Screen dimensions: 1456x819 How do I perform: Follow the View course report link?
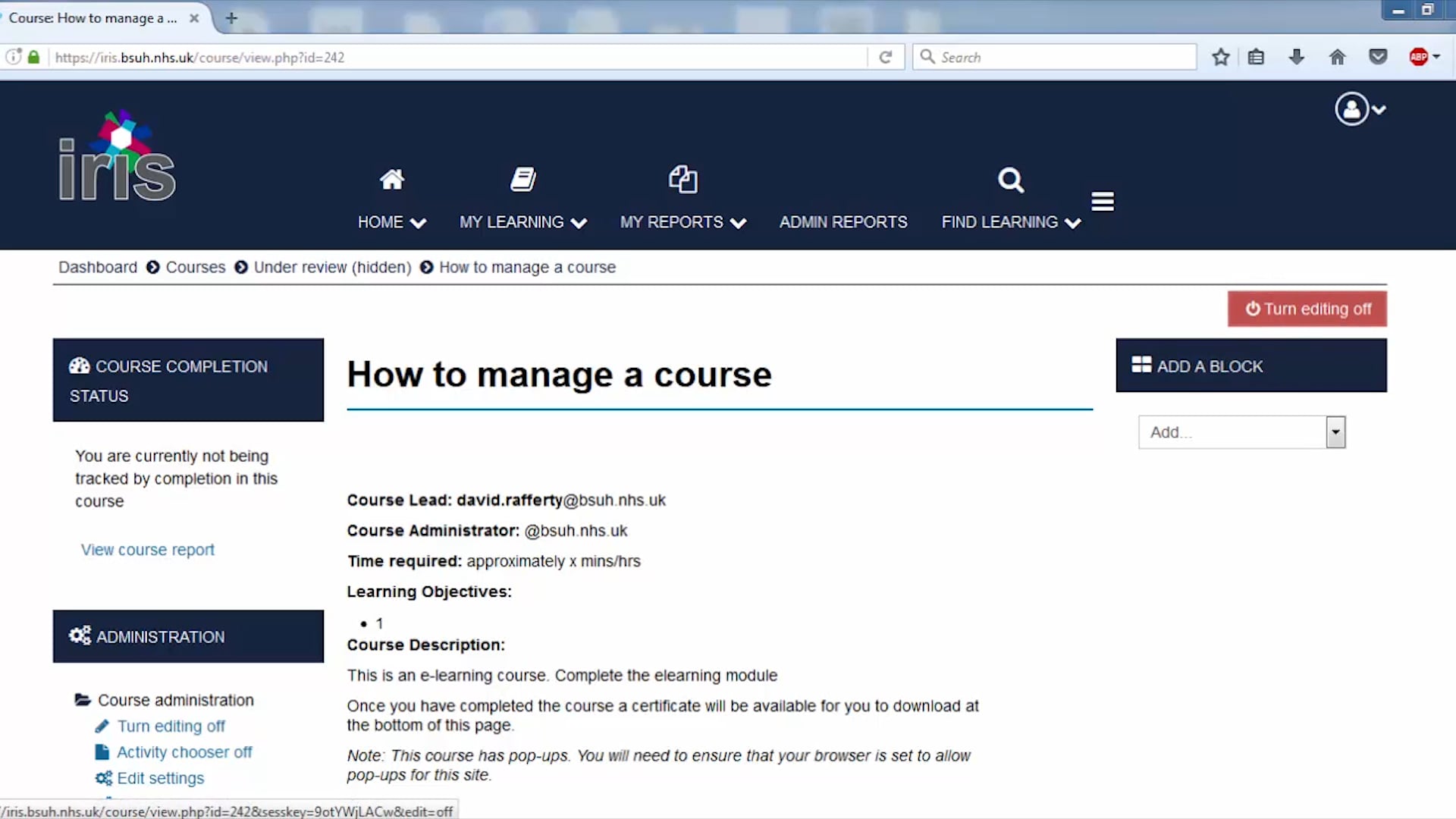pos(147,550)
